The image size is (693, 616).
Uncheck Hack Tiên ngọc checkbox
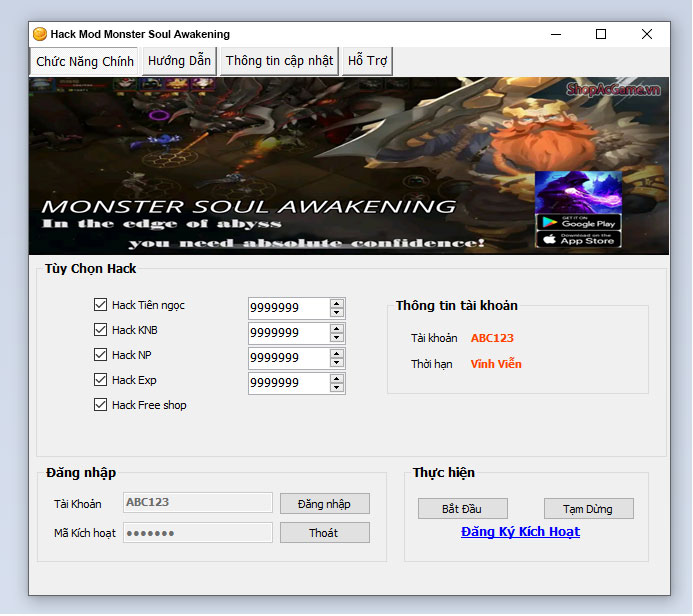click(100, 305)
